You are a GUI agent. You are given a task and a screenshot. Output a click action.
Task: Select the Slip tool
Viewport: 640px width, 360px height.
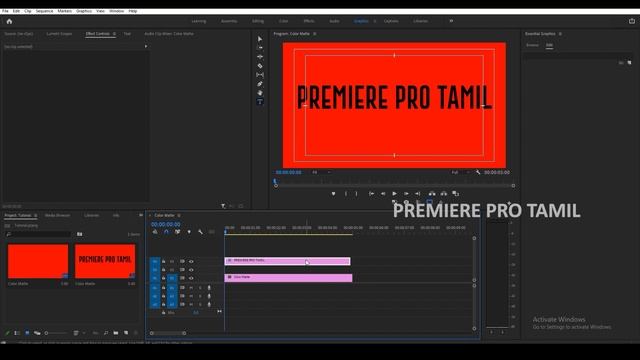[260, 75]
